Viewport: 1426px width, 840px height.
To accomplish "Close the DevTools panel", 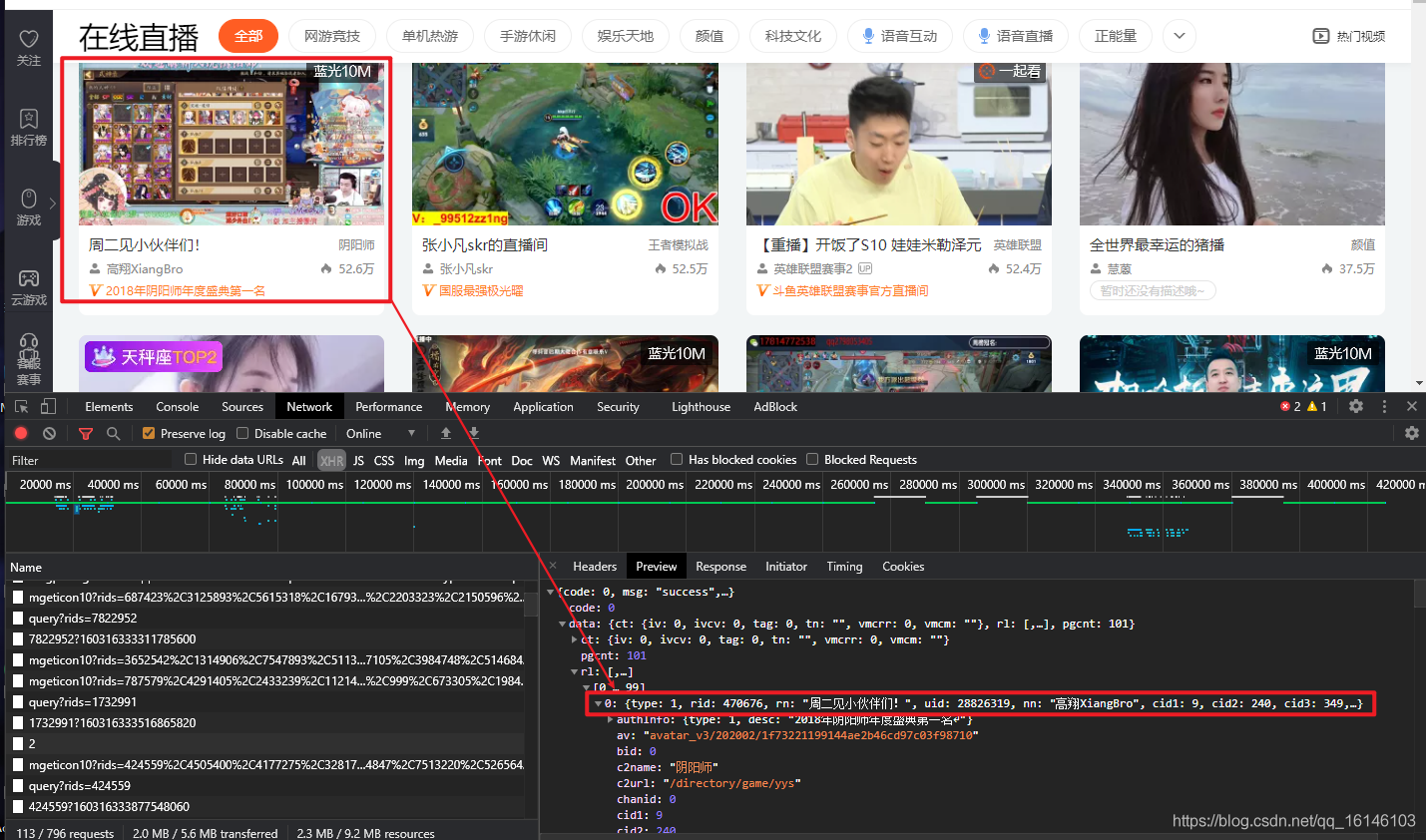I will pyautogui.click(x=1412, y=406).
